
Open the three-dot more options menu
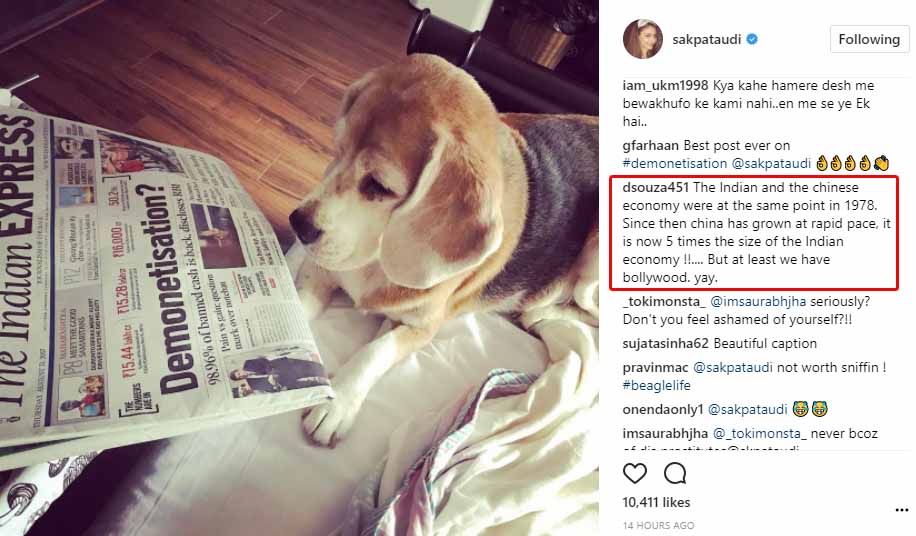pos(901,510)
